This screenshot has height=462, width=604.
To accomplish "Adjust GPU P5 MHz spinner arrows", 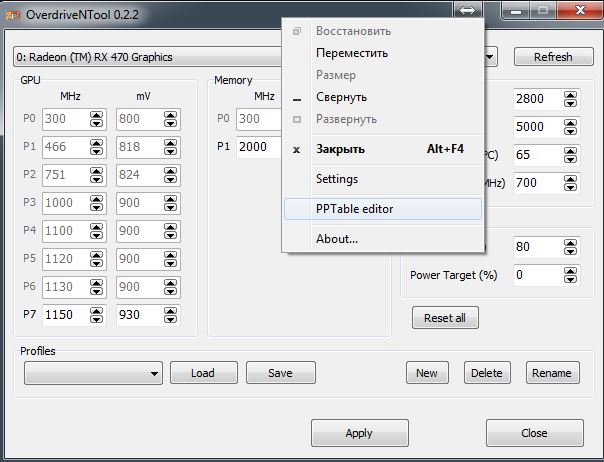I will coord(96,259).
